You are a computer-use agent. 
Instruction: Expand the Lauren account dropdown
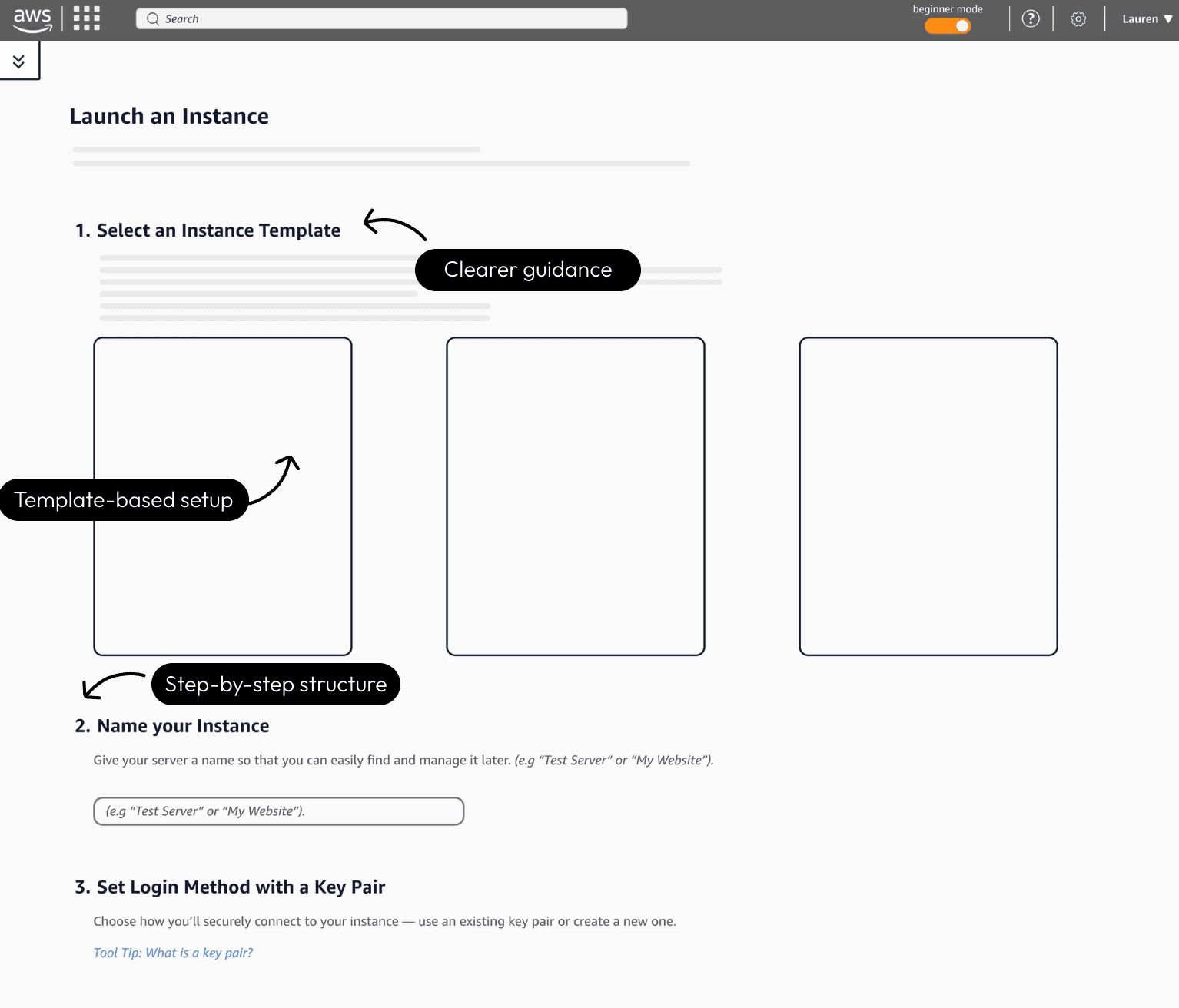(1147, 18)
